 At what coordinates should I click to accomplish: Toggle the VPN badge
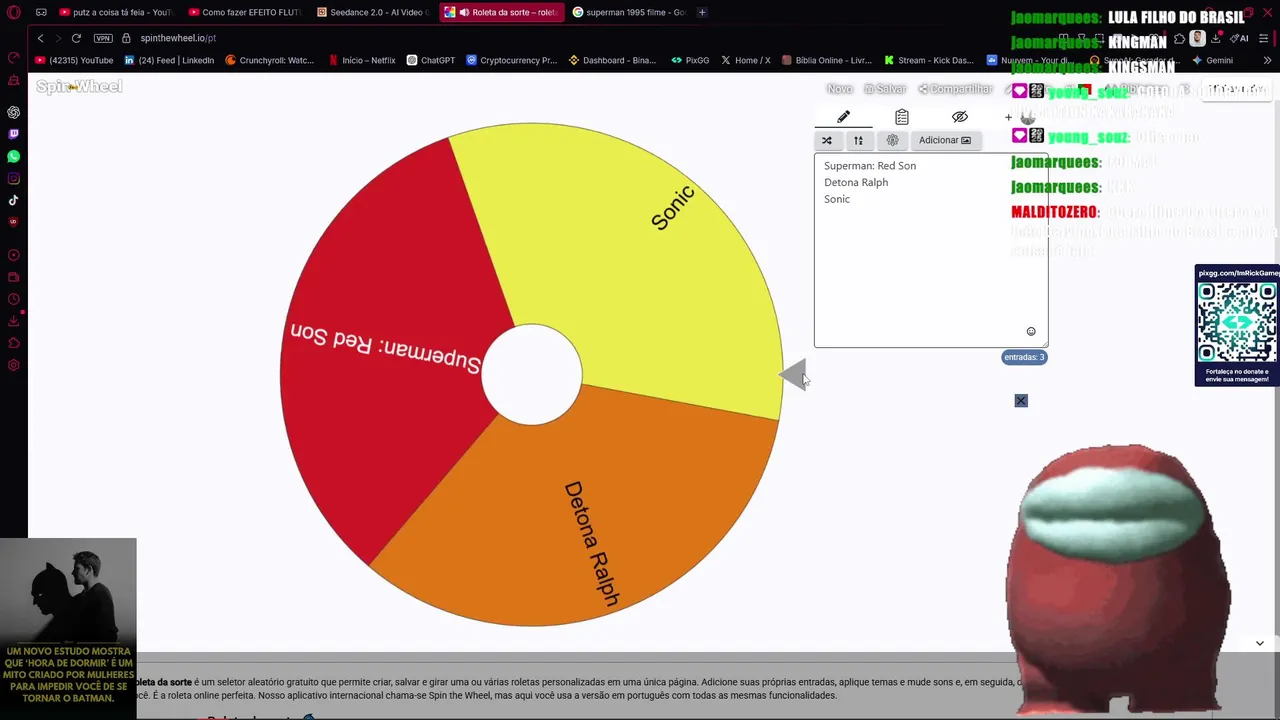click(103, 38)
